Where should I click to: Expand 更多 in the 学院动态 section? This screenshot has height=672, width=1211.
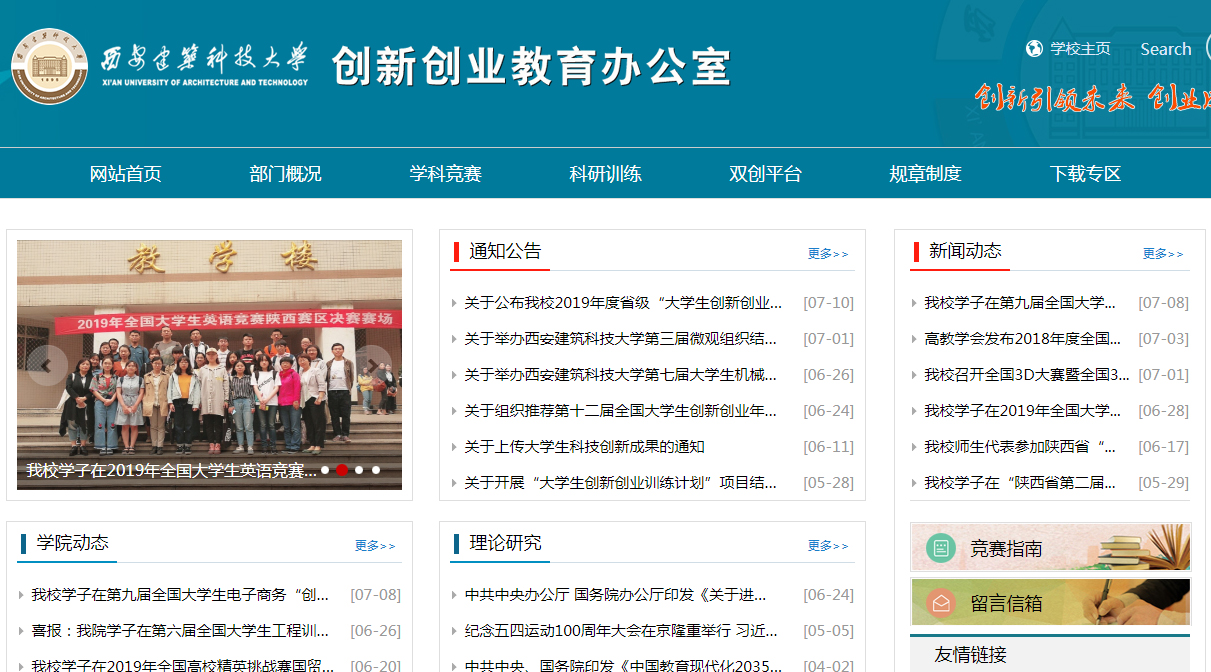(x=374, y=546)
